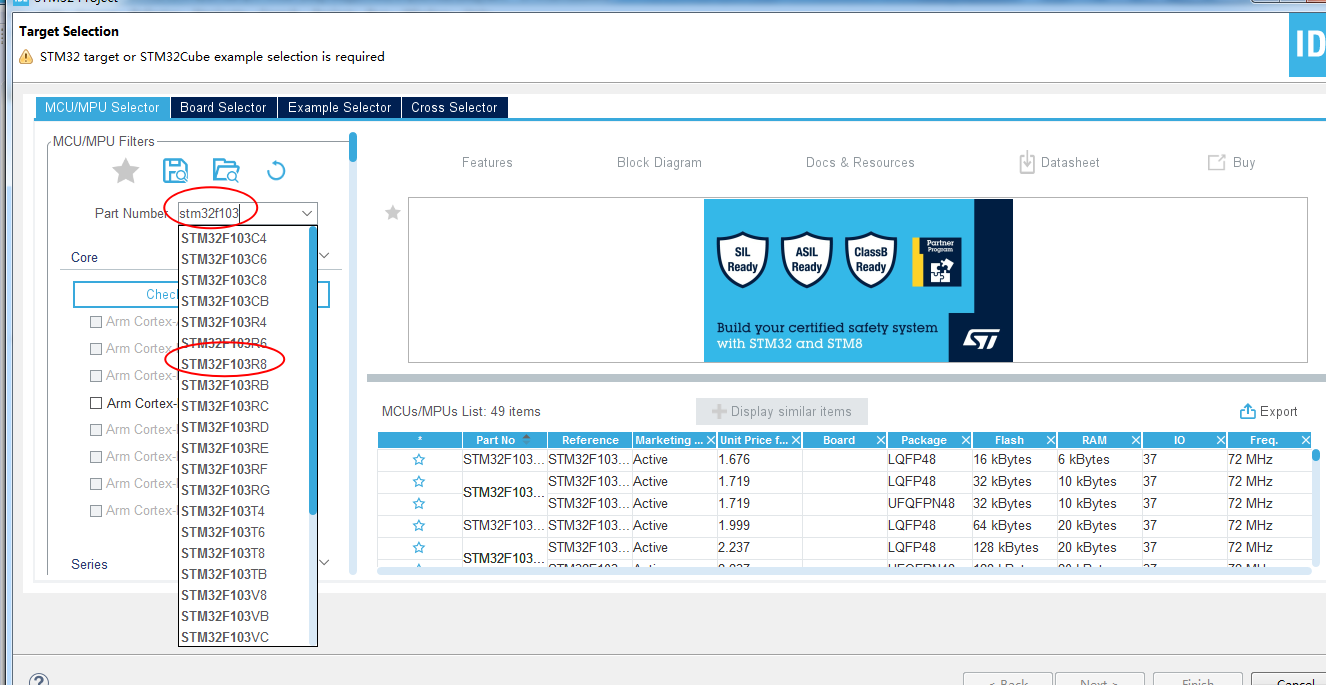The image size is (1326, 685).
Task: Click the 16 kBytes Flash cell
Action: 1012,460
